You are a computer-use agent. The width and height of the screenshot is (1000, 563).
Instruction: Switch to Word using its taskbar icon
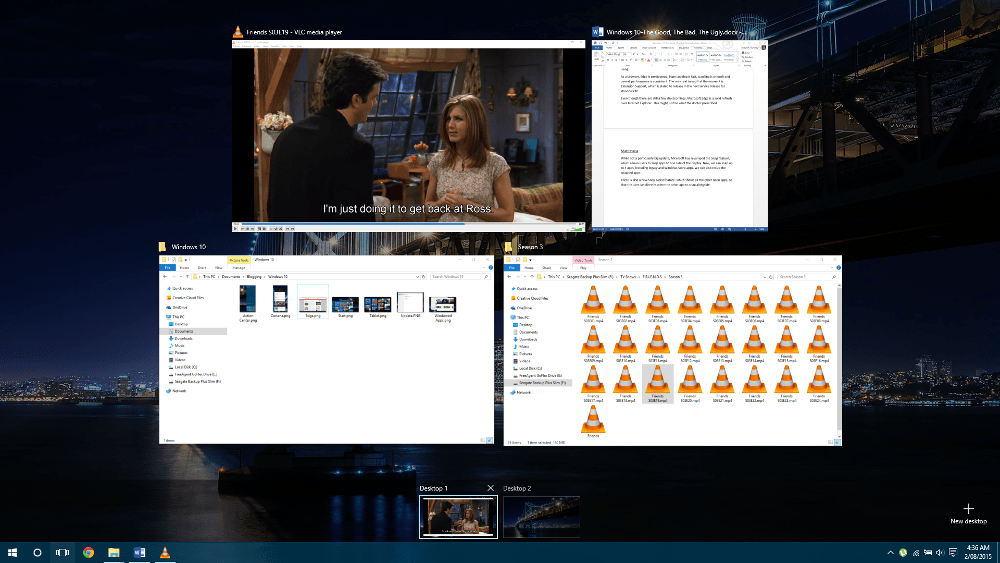pos(139,553)
